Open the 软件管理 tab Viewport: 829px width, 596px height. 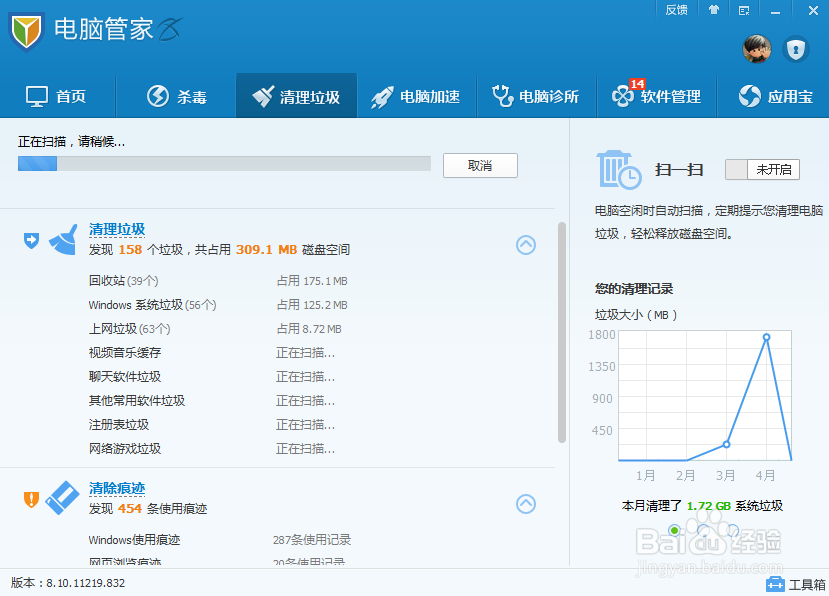pyautogui.click(x=656, y=96)
